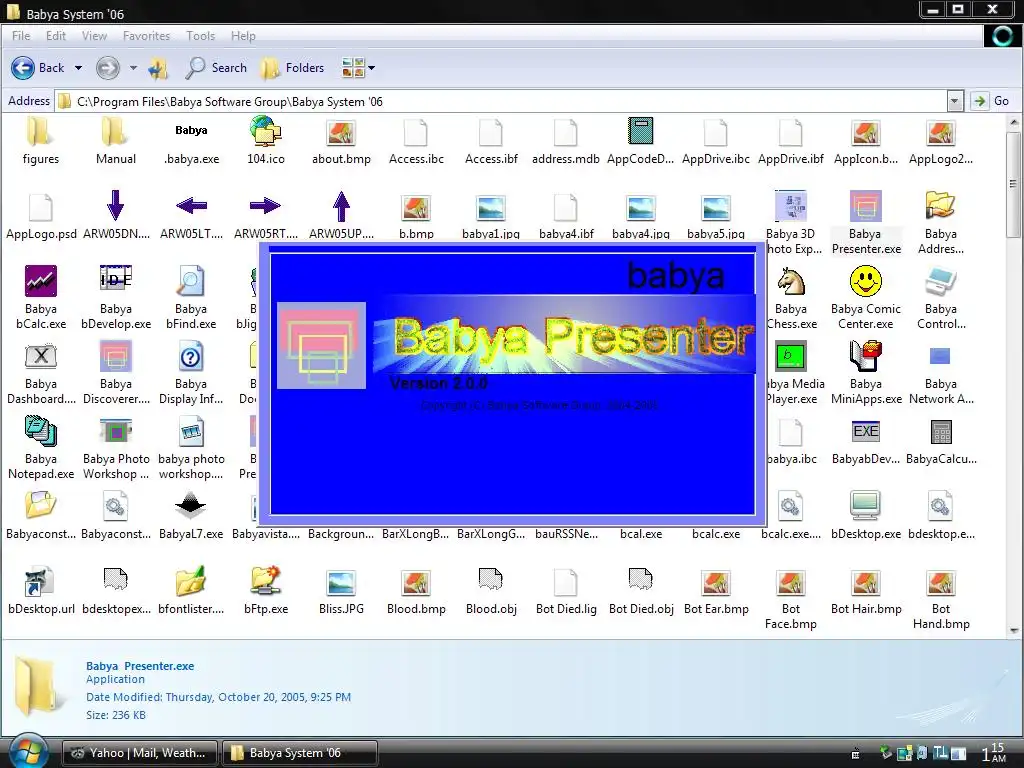This screenshot has width=1024, height=768.
Task: Select Babya 3D Photo Exp... icon
Action: [791, 206]
